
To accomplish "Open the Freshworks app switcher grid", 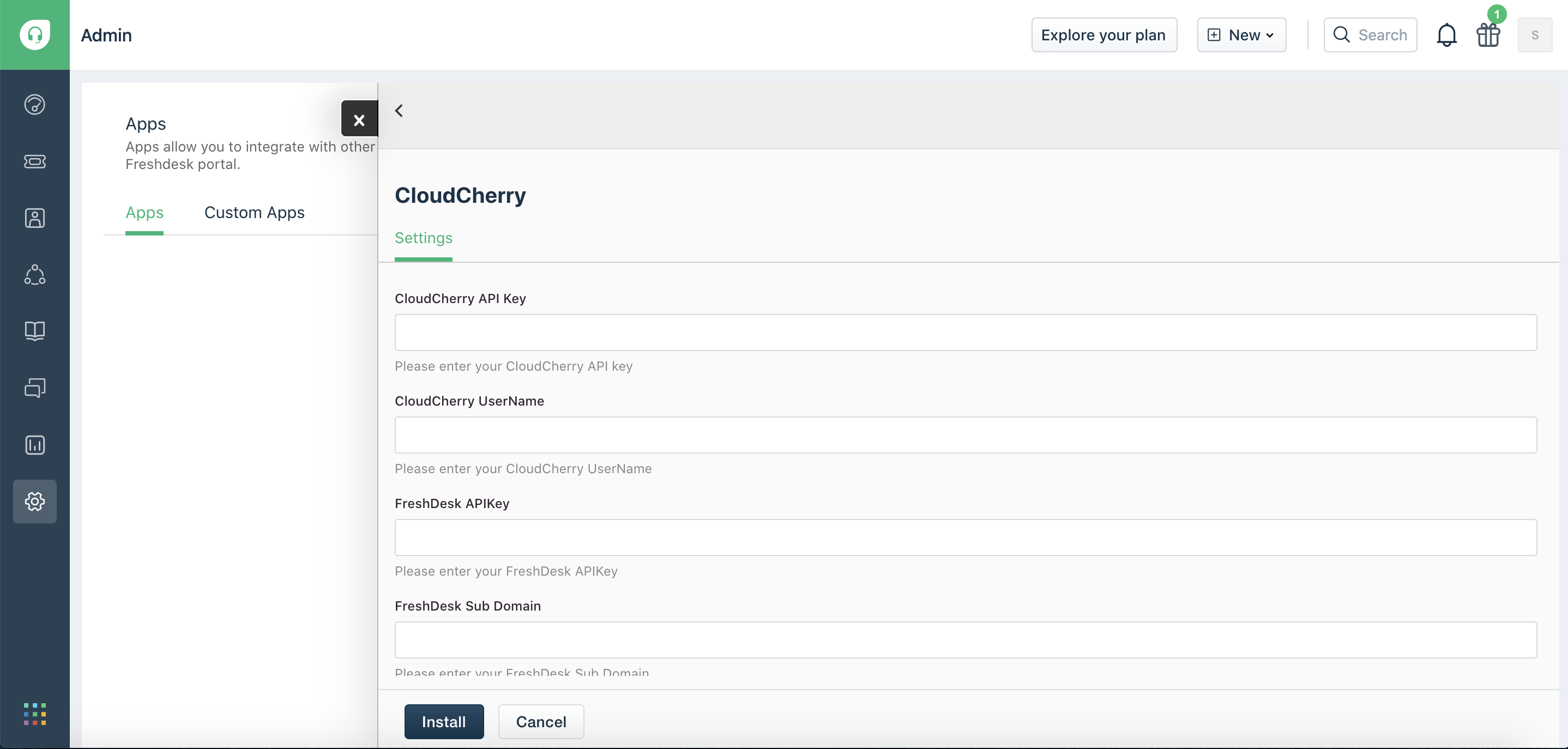I will point(35,714).
